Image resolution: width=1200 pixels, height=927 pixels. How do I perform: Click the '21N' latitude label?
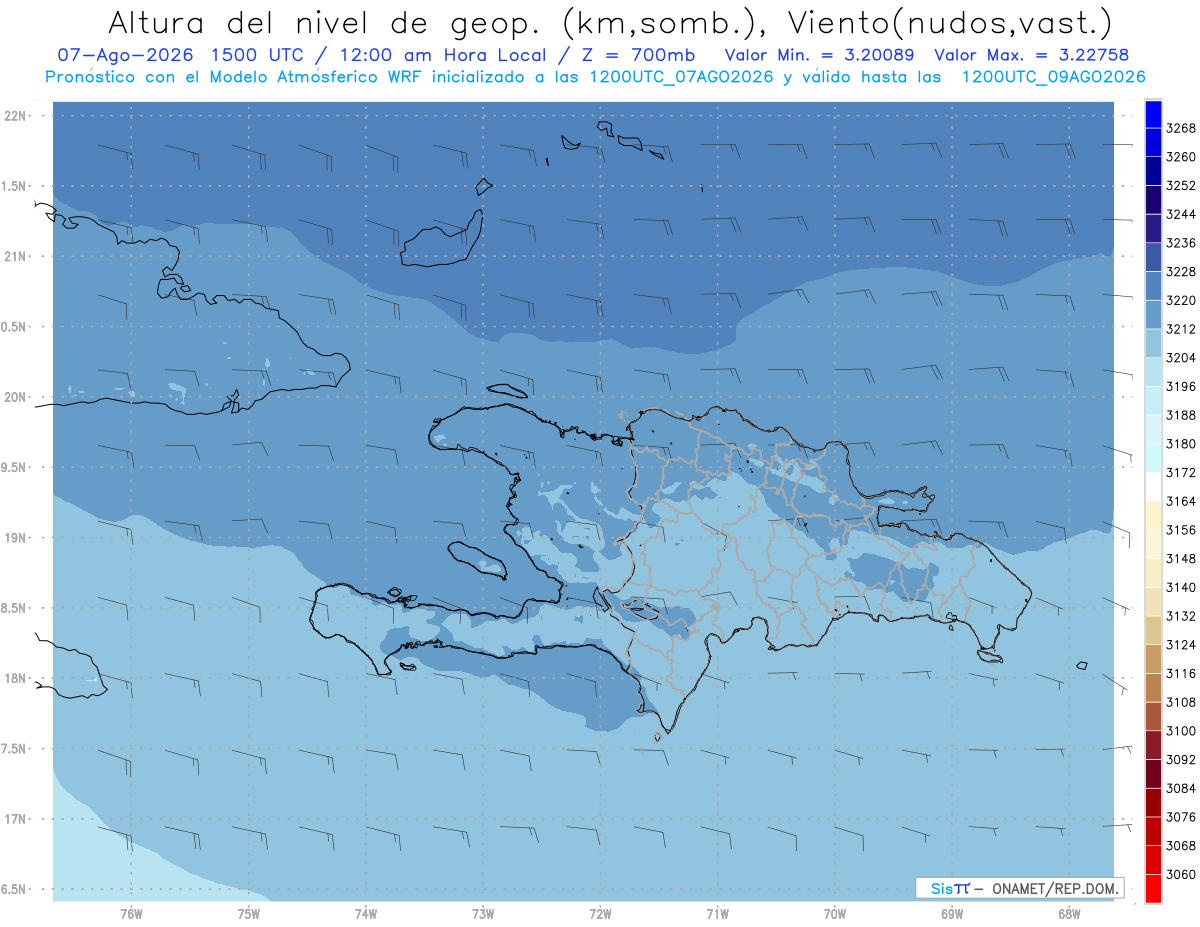[x=17, y=256]
